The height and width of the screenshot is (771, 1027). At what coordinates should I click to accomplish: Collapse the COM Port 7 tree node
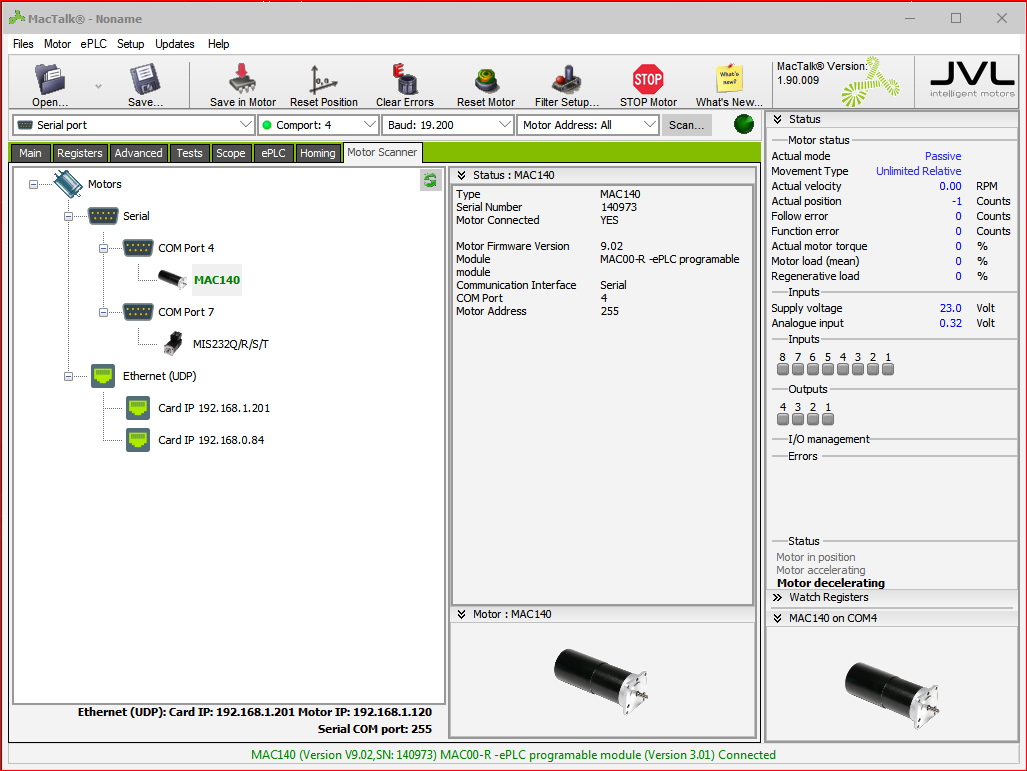(103, 312)
